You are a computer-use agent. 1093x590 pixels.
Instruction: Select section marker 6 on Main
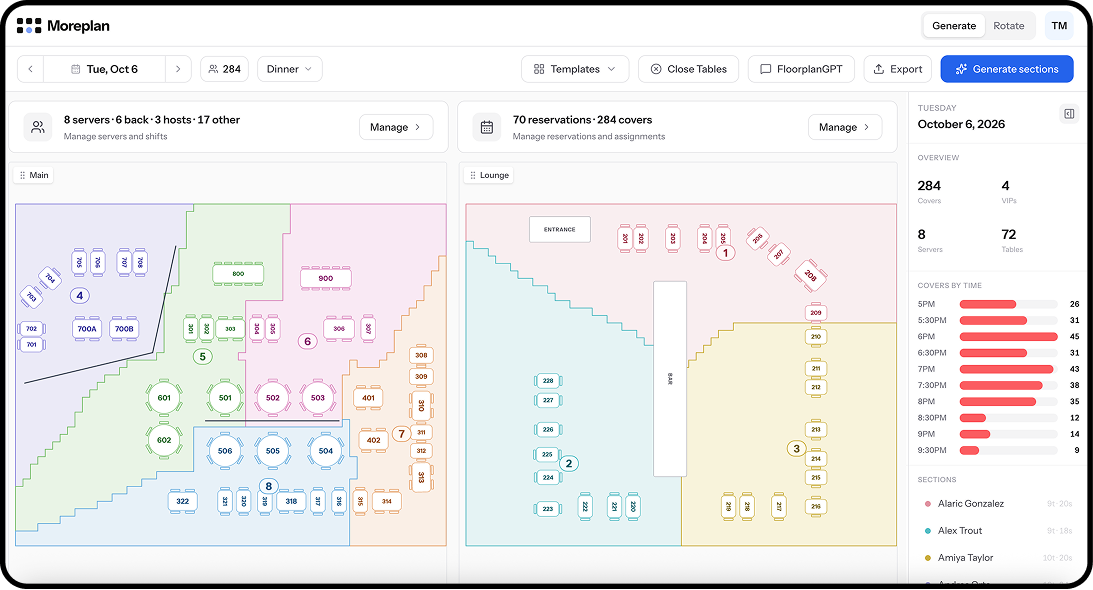pyautogui.click(x=307, y=341)
